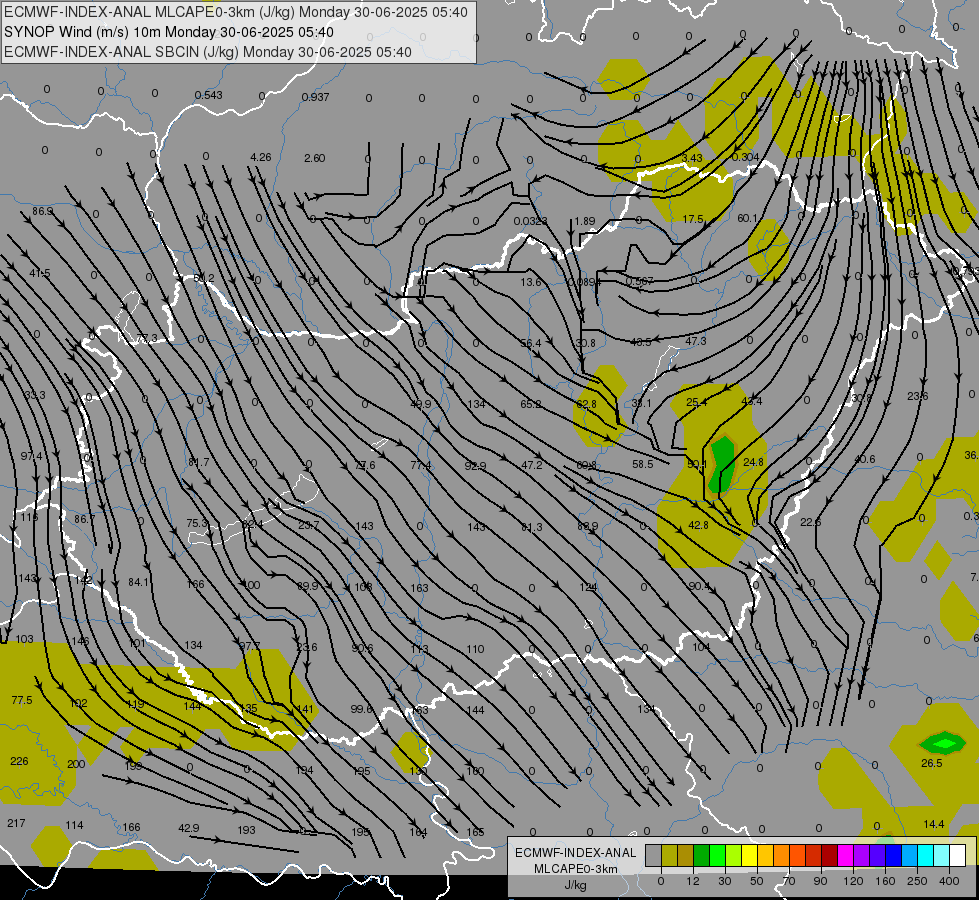Viewport: 979px width, 900px height.
Task: Select the dark green legend swatch
Action: click(702, 856)
